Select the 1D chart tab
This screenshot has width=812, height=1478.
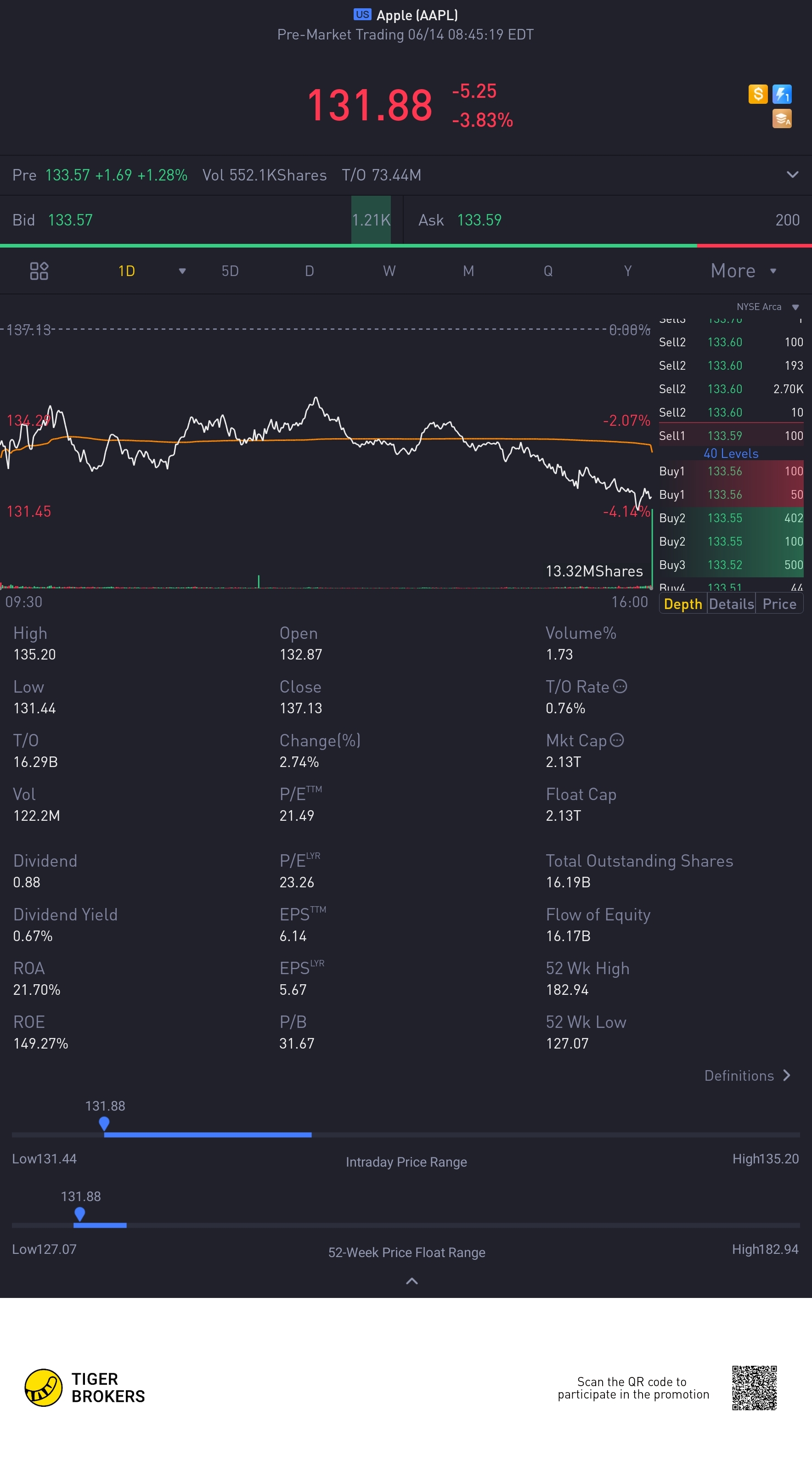coord(126,271)
